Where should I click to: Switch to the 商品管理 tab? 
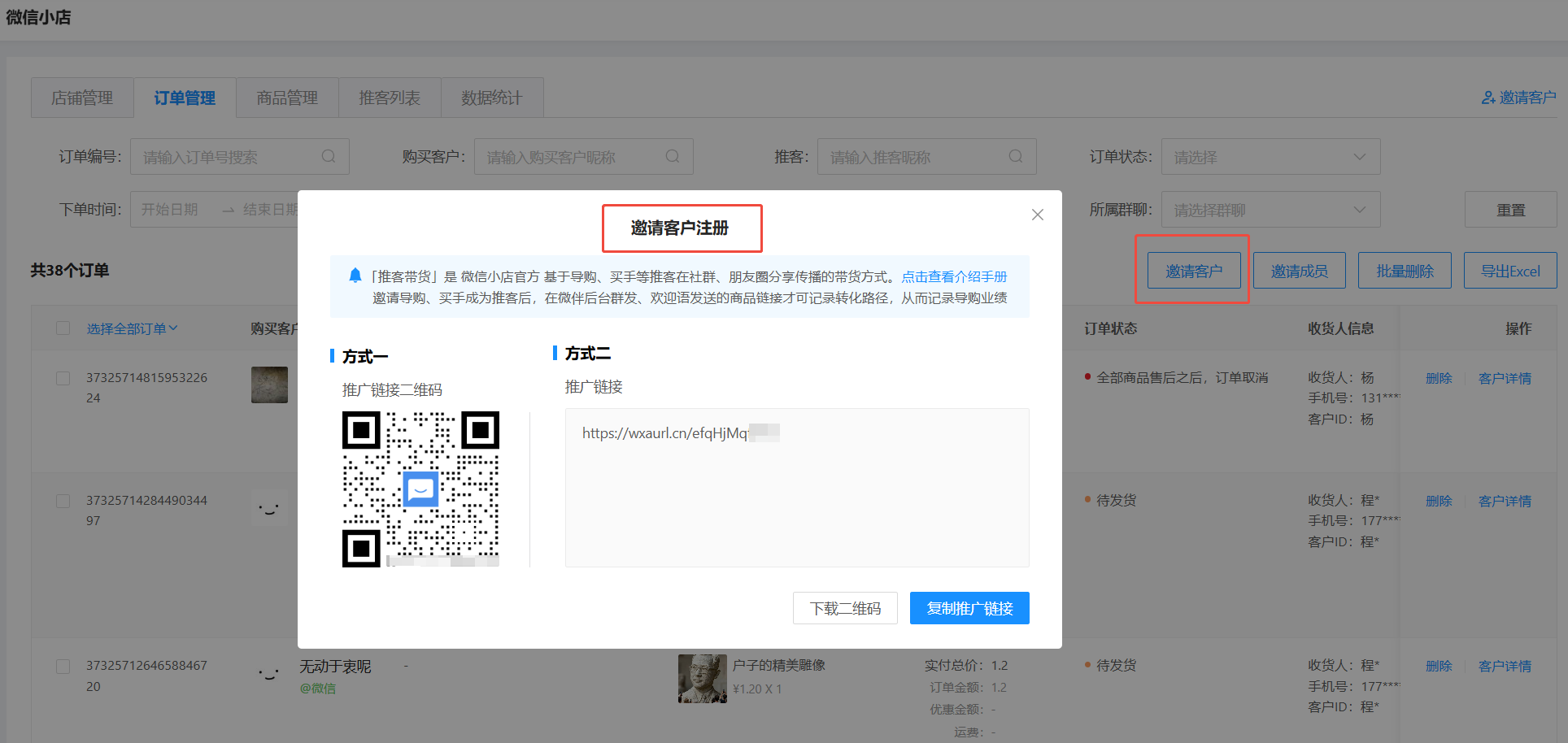287,98
